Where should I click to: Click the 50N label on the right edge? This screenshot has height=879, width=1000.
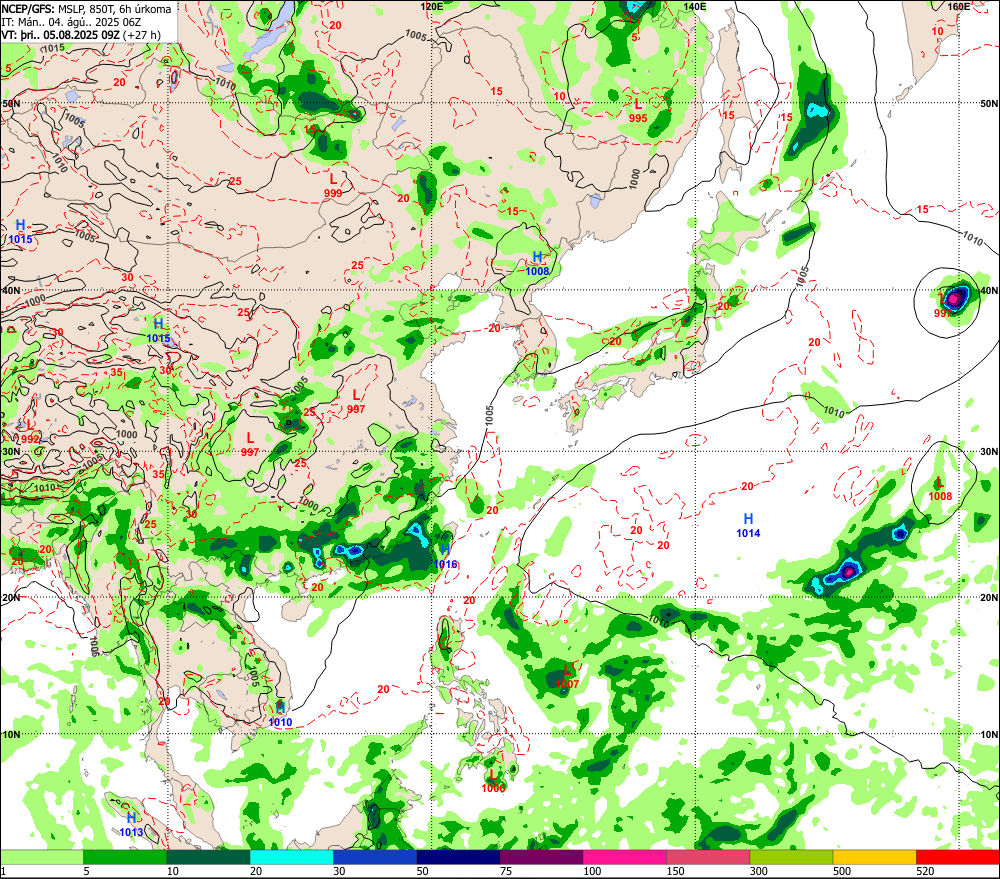pos(989,103)
